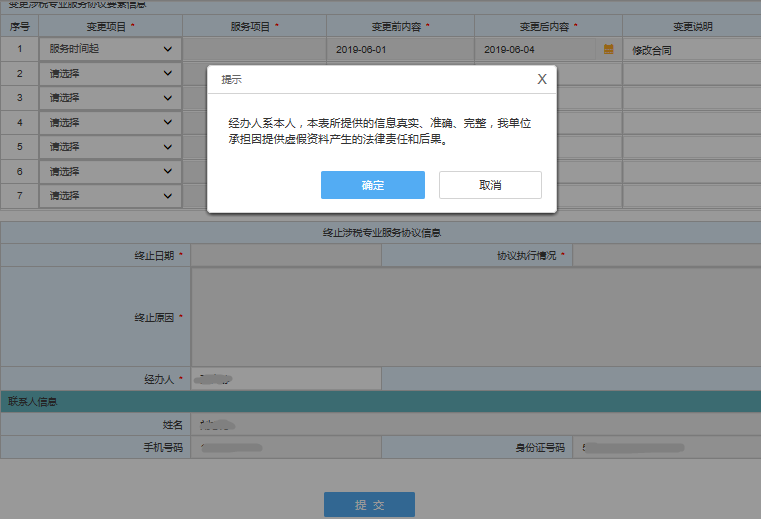Screen dimensions: 761x519
Task: Click the 手机号码 field
Action: click(x=285, y=447)
